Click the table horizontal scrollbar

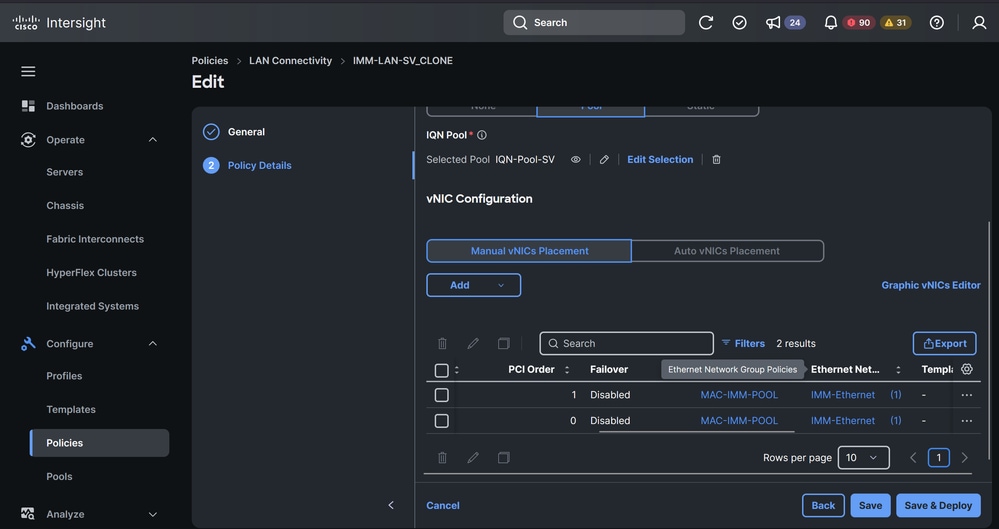(696, 431)
